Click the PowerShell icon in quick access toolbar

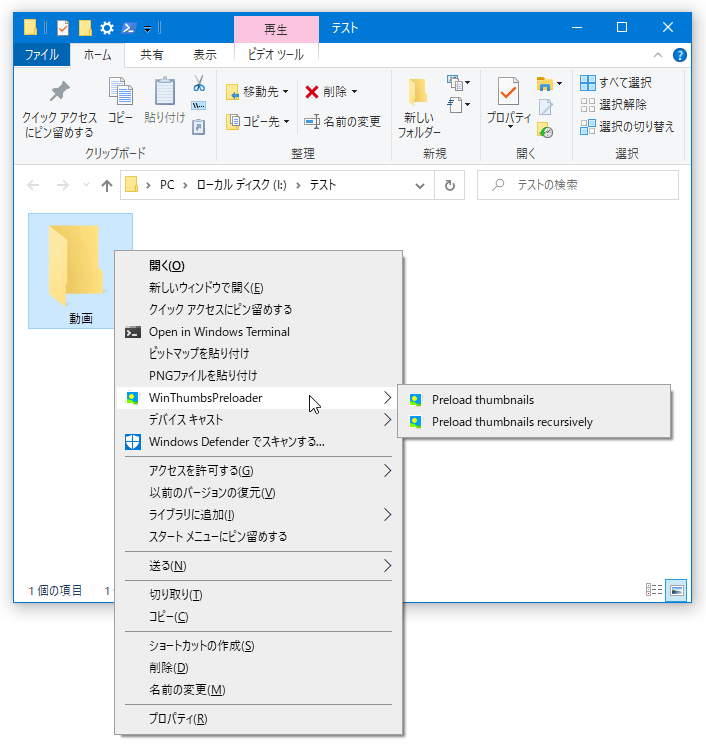tap(128, 28)
